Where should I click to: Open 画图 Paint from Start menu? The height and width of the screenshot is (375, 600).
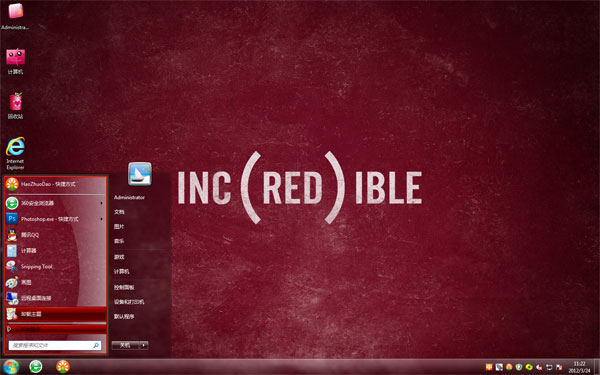55,282
